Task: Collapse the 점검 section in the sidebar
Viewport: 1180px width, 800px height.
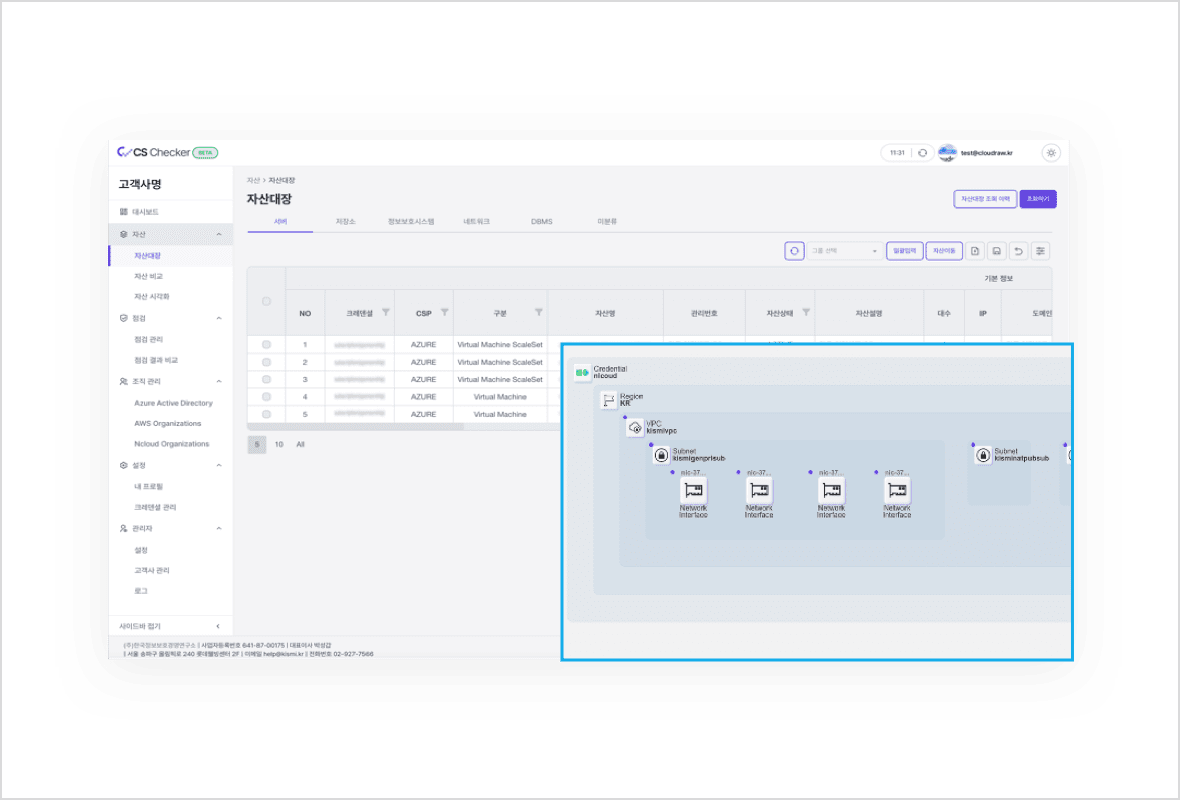Action: point(219,318)
